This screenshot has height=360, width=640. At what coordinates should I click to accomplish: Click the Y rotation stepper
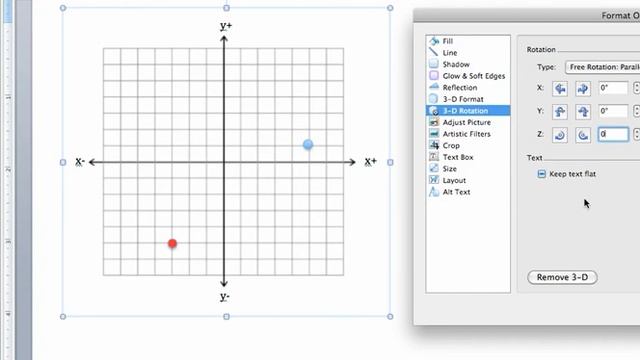point(636,111)
